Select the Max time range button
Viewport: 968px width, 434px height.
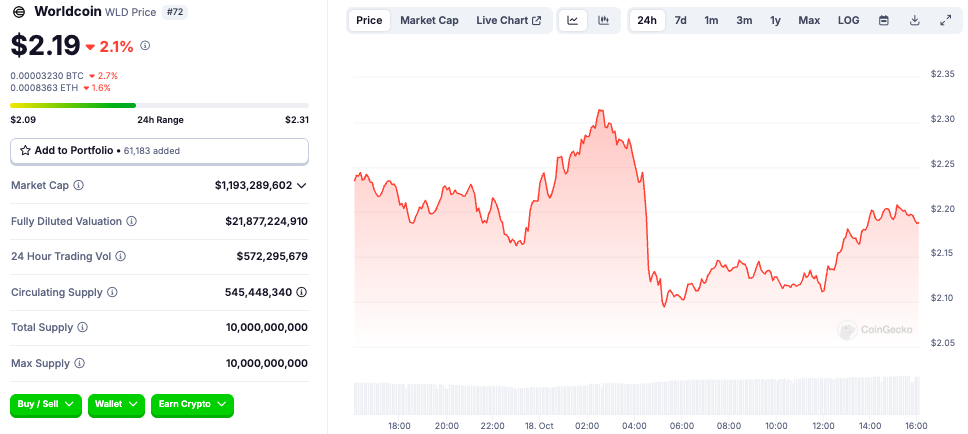point(809,20)
